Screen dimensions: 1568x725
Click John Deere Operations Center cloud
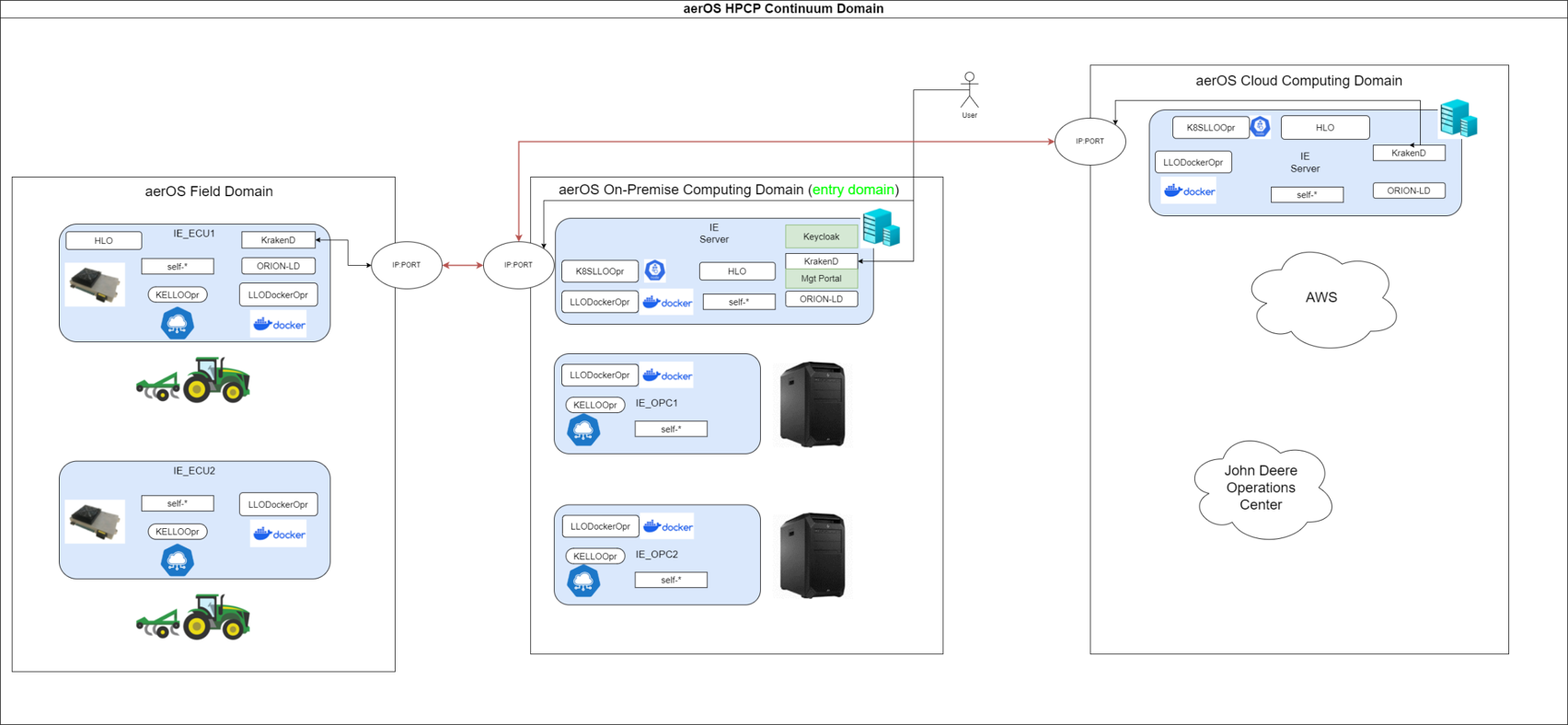click(1261, 489)
